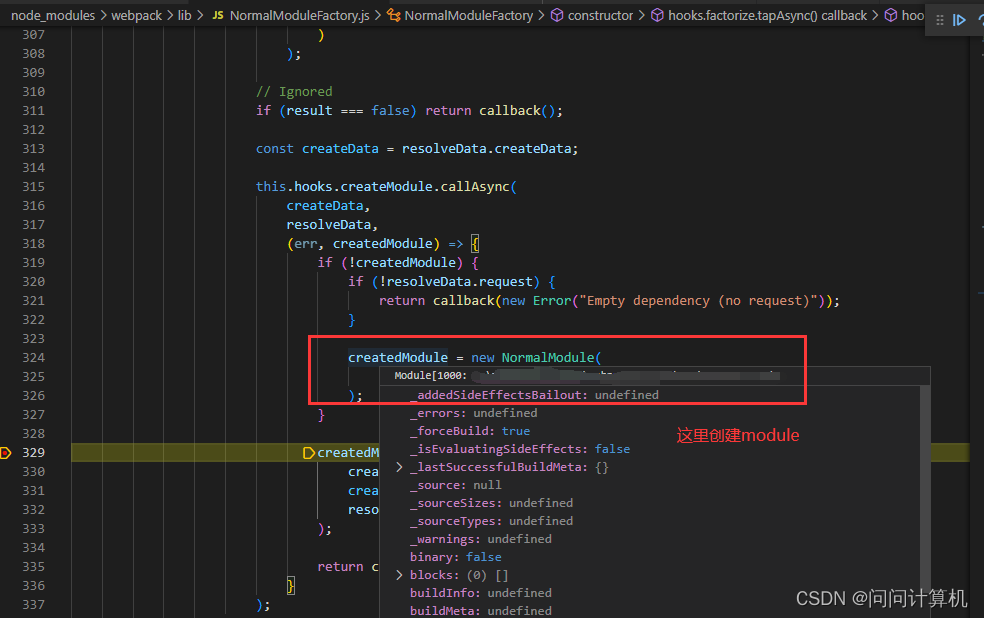Image resolution: width=984 pixels, height=618 pixels.
Task: Click createData constant on line 313
Action: tap(340, 149)
